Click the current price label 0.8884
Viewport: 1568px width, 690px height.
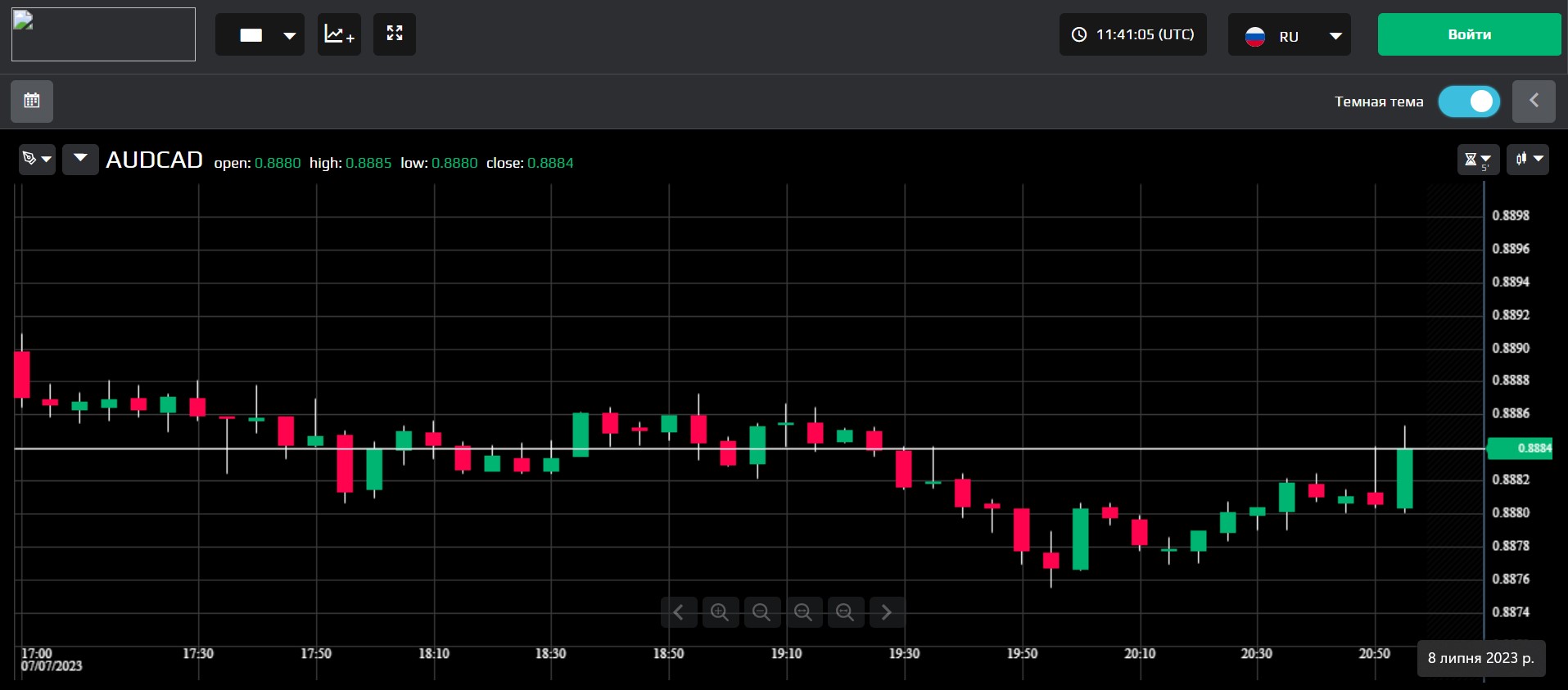(1520, 449)
